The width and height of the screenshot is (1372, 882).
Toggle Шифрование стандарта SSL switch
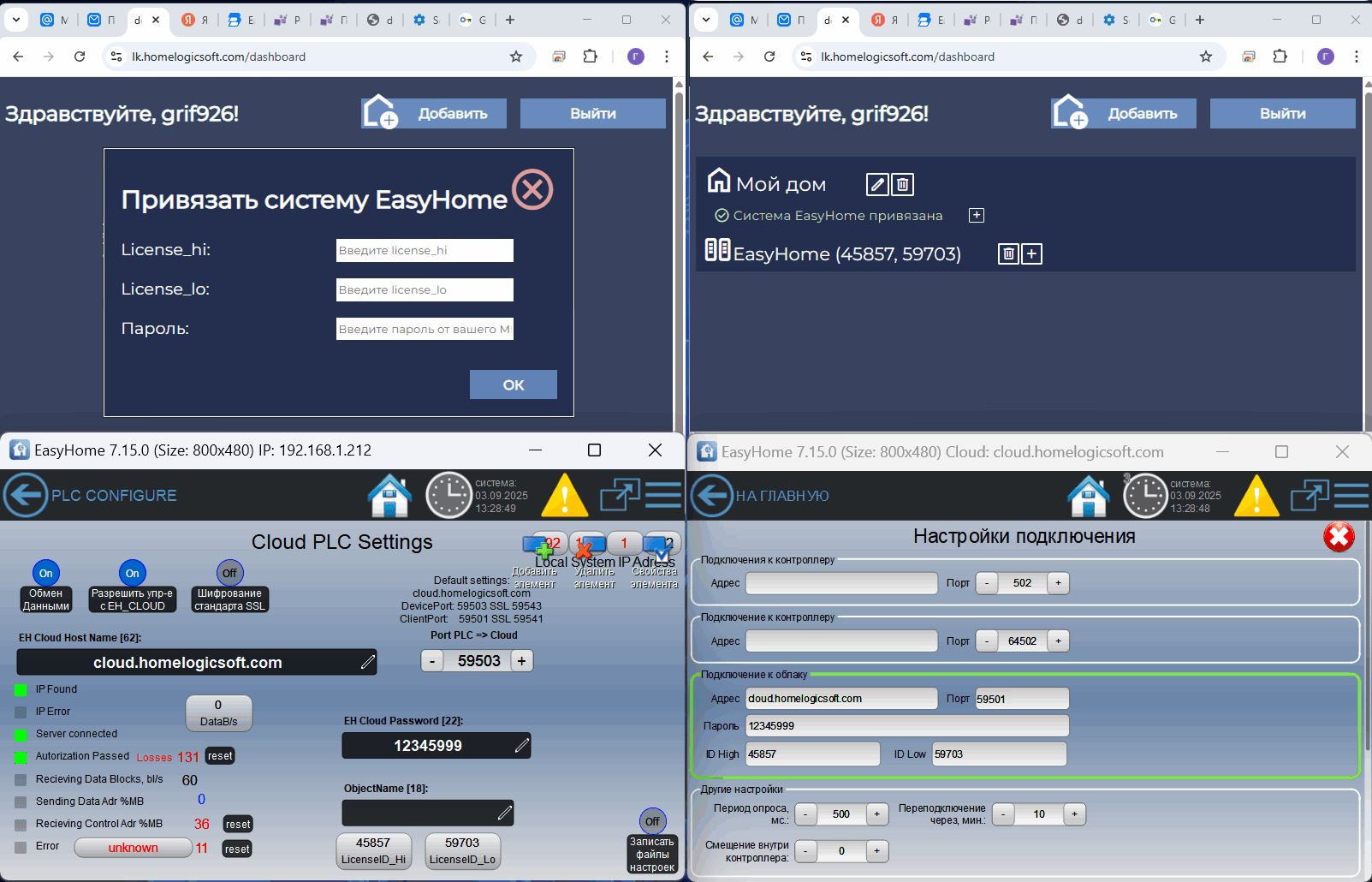(229, 573)
